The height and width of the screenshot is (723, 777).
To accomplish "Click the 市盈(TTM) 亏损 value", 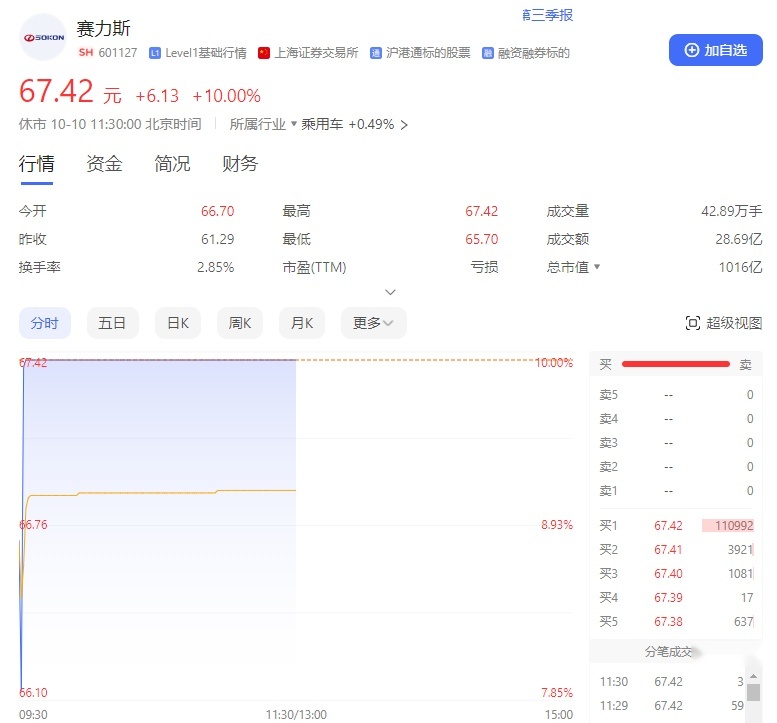I will (x=484, y=268).
